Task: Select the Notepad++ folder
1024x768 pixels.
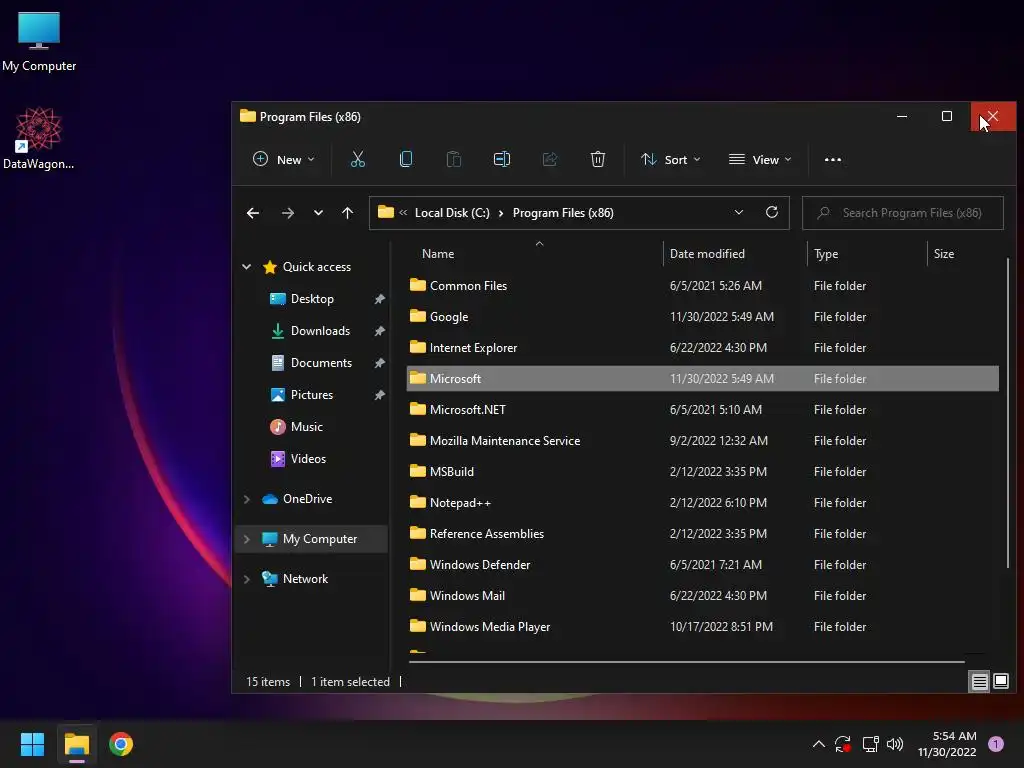Action: 702,503
